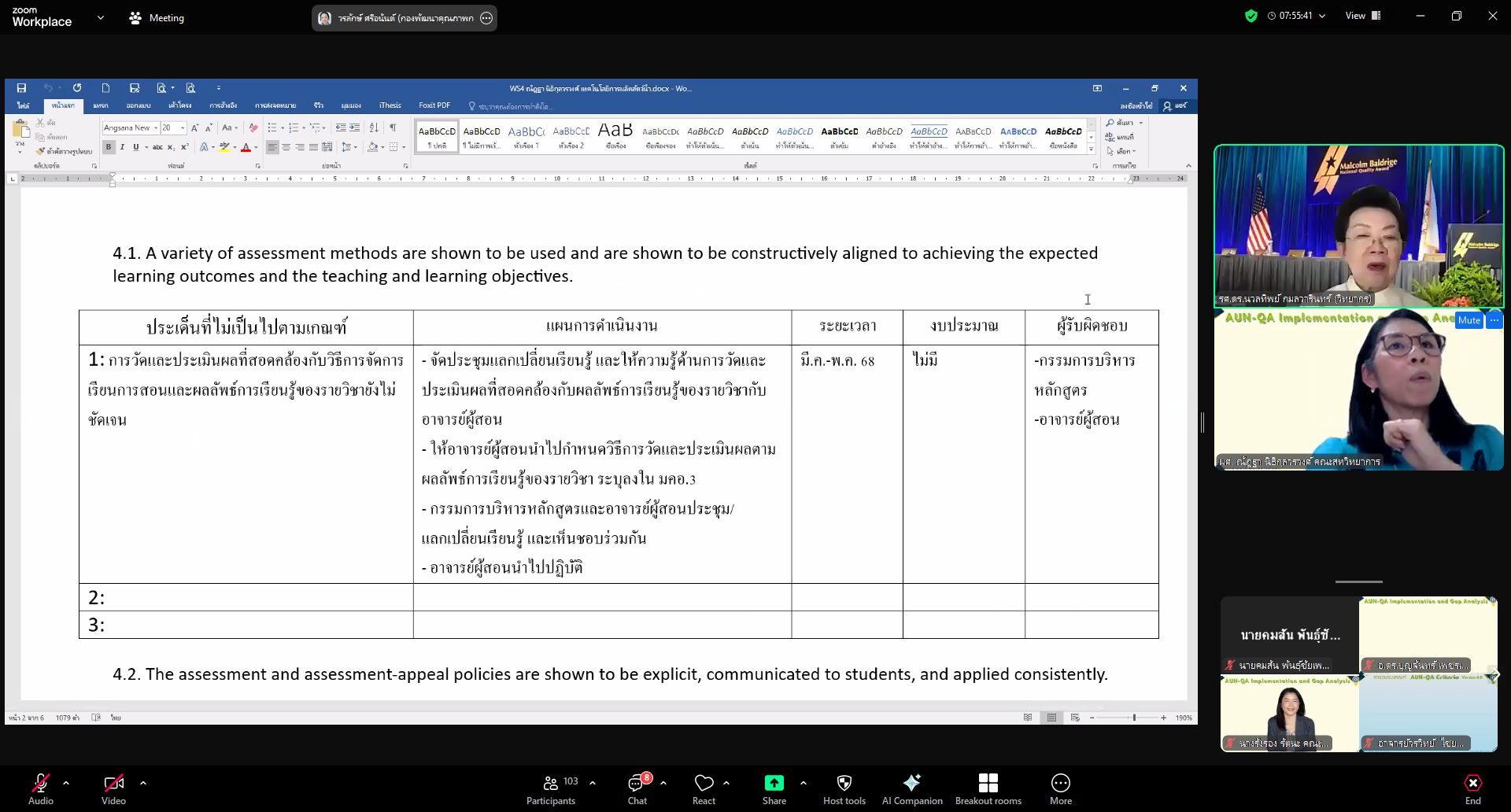Screen dimensions: 1511x812
Task: Open the iThesis ribbon tab
Action: tap(390, 105)
